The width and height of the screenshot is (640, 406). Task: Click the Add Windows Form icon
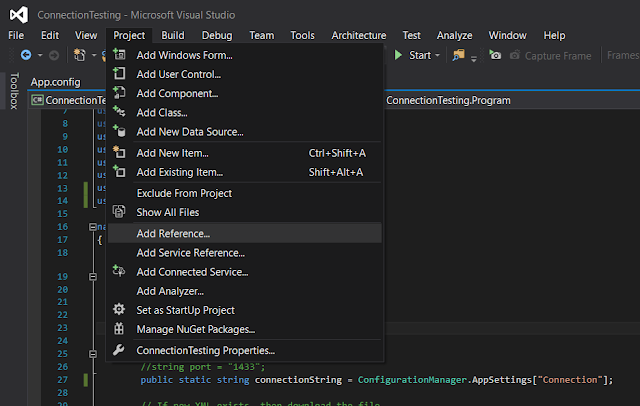pos(119,54)
